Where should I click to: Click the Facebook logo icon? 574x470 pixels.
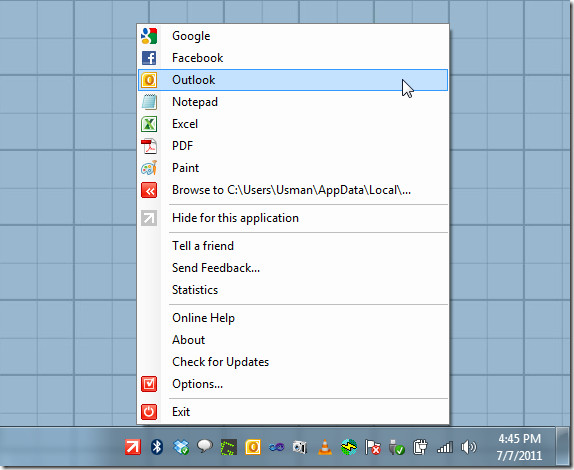149,58
